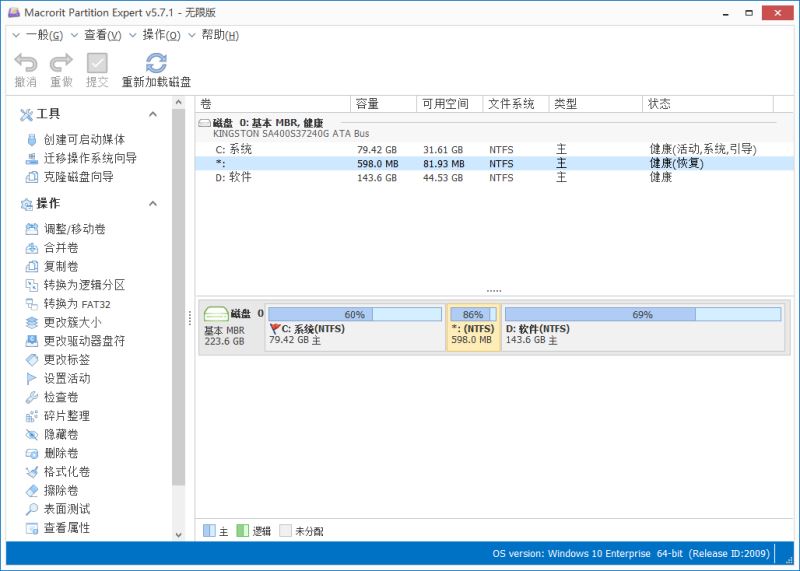The image size is (800, 571).
Task: Select the C: 系统 volume row
Action: pos(494,150)
